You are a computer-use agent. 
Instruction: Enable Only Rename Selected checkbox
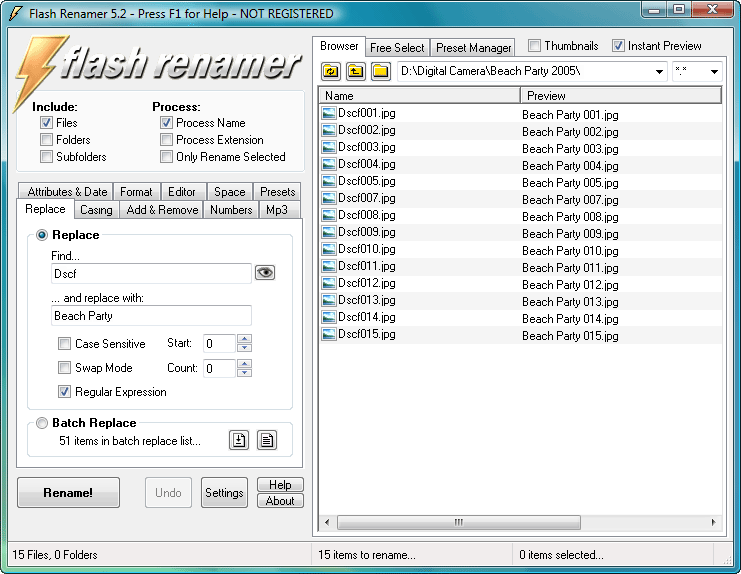166,157
